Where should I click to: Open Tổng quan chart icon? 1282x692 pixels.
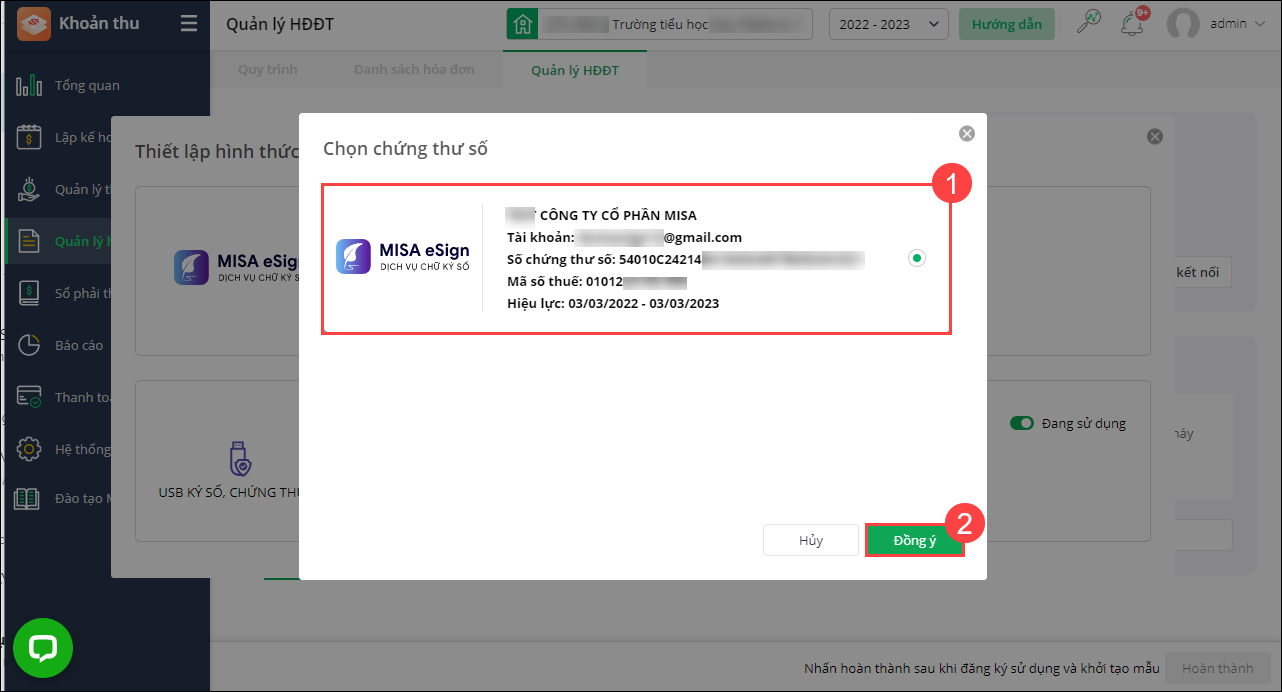coord(29,85)
